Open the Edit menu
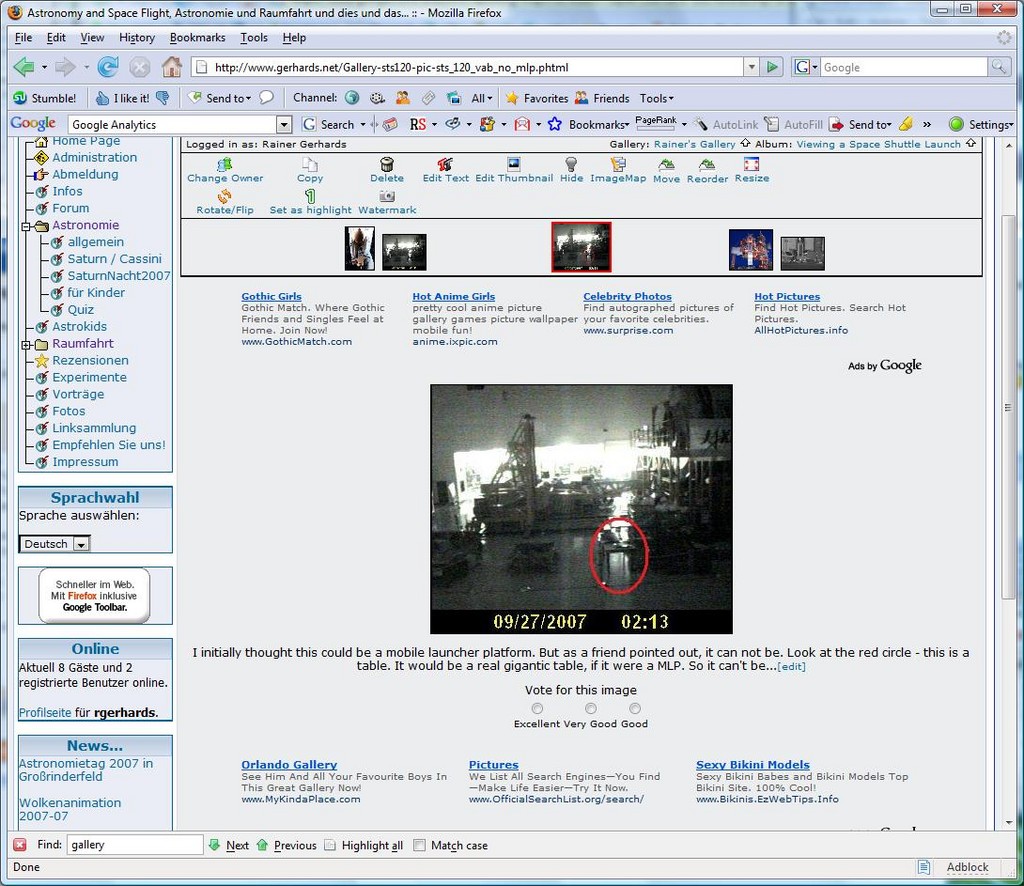 tap(56, 37)
